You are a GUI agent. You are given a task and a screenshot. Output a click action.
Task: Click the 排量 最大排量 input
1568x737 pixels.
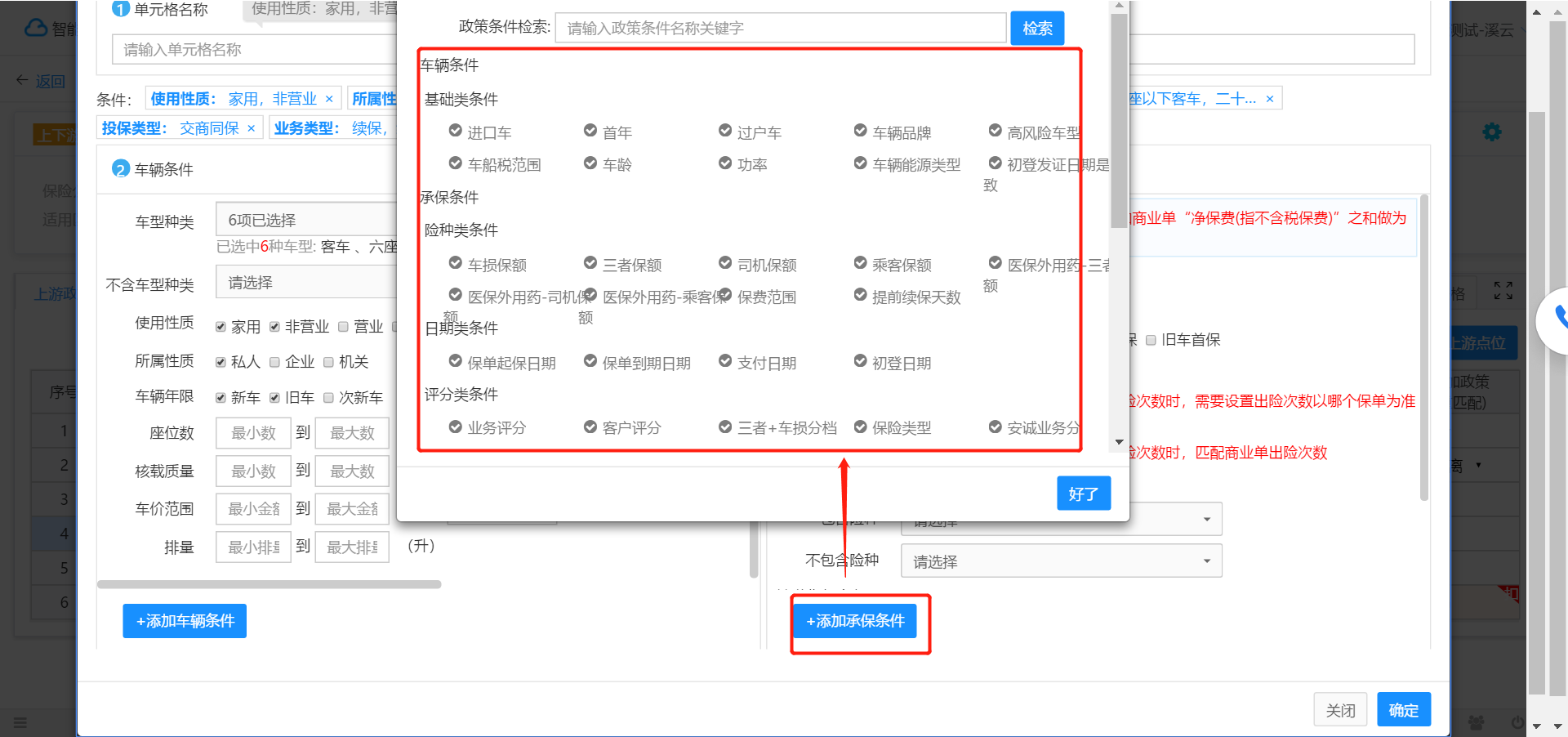pos(352,547)
